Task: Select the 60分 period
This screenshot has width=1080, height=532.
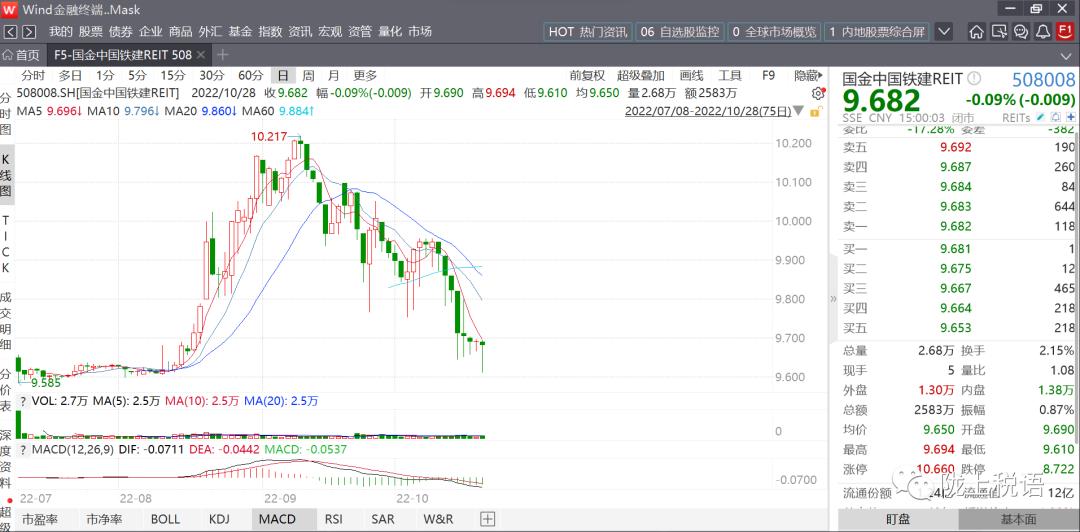Action: (251, 76)
